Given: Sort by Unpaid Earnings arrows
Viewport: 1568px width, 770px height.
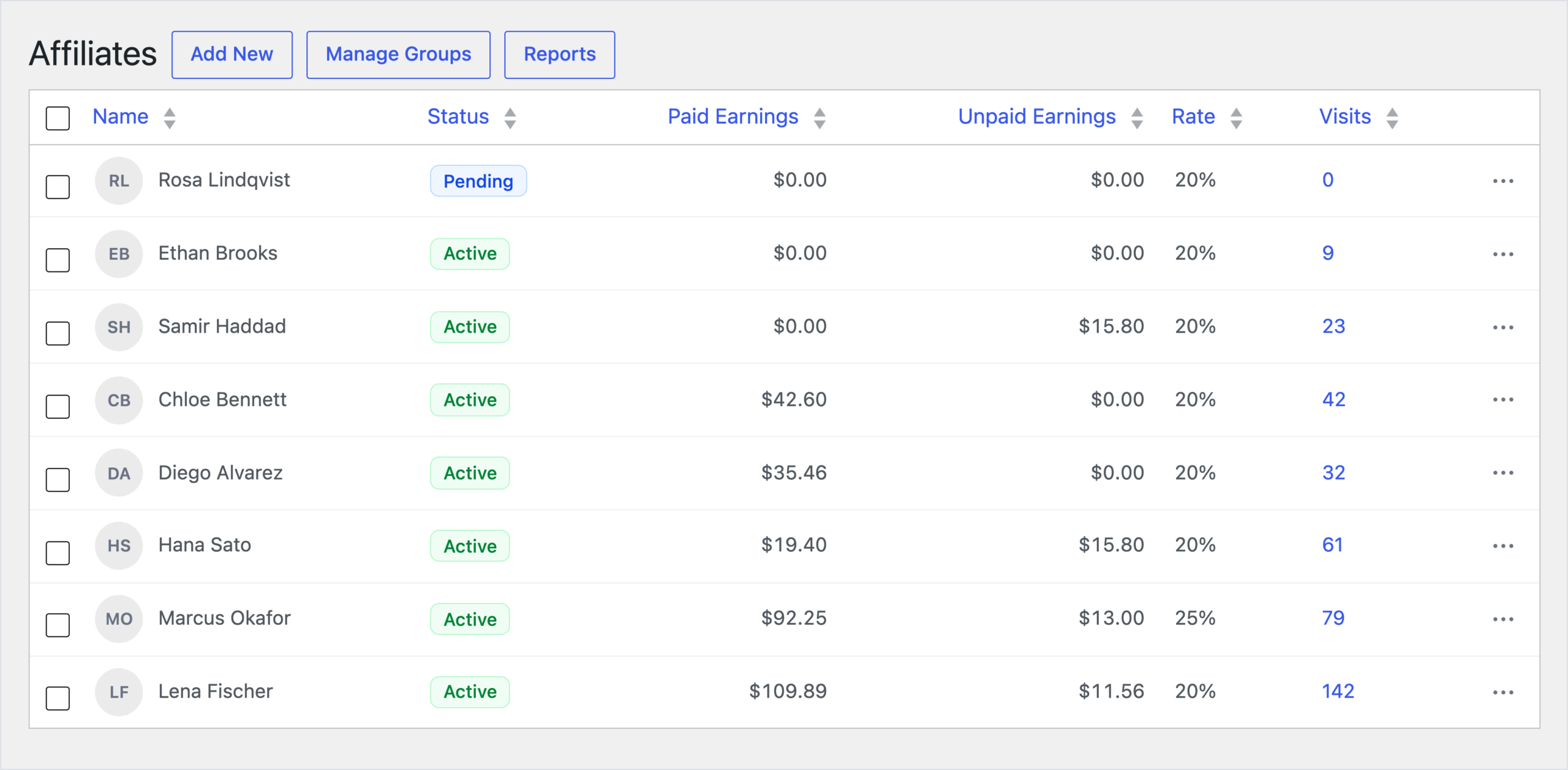Looking at the screenshot, I should click(1137, 118).
